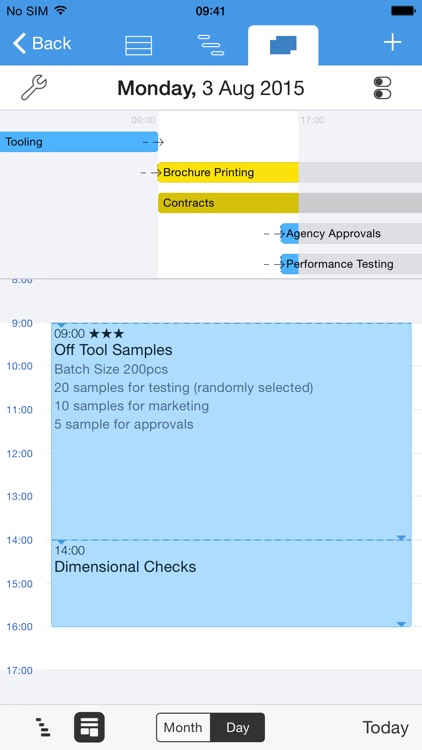Open the Dimensional Checks event
The width and height of the screenshot is (422, 750).
click(232, 584)
